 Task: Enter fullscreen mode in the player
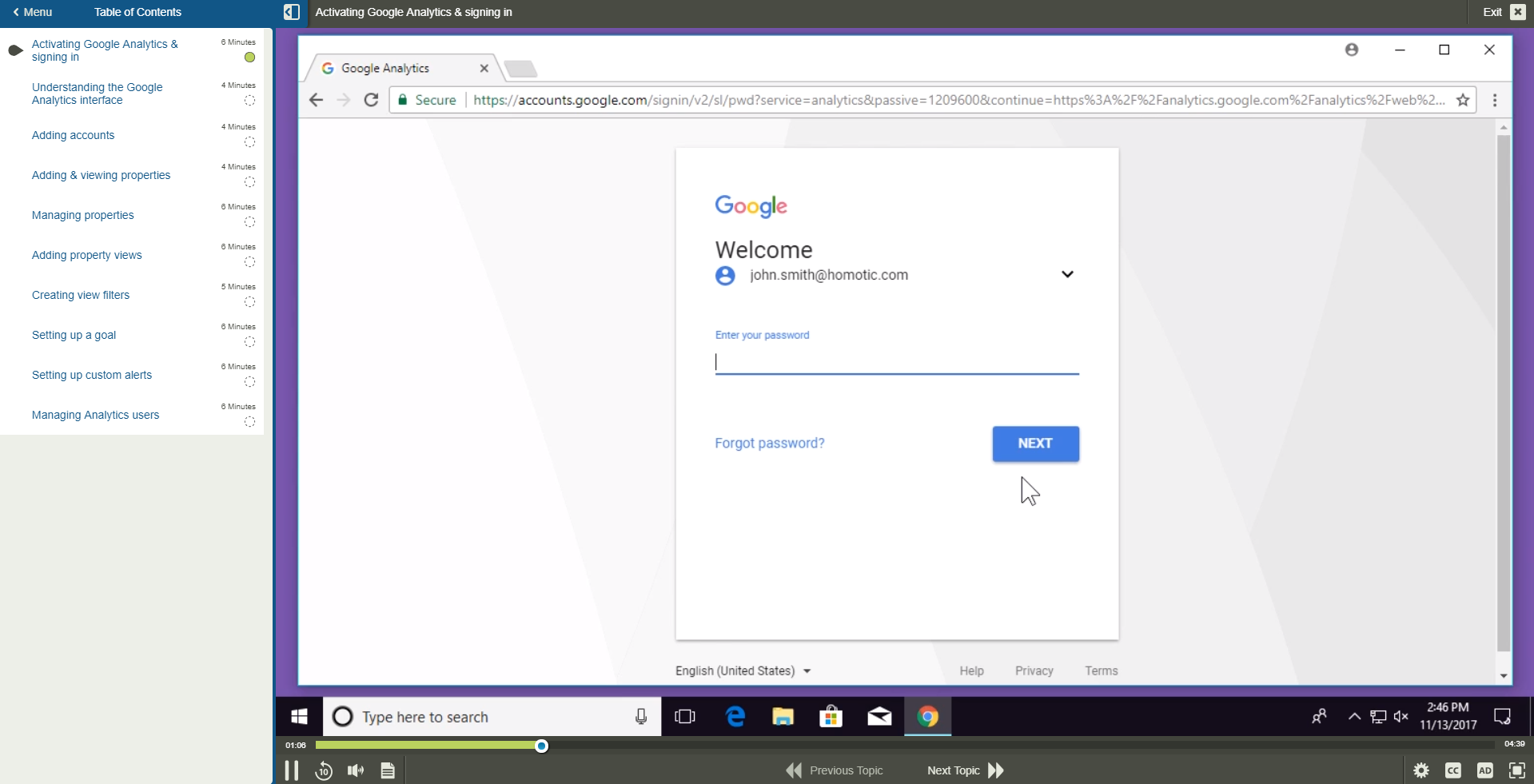tap(1516, 770)
